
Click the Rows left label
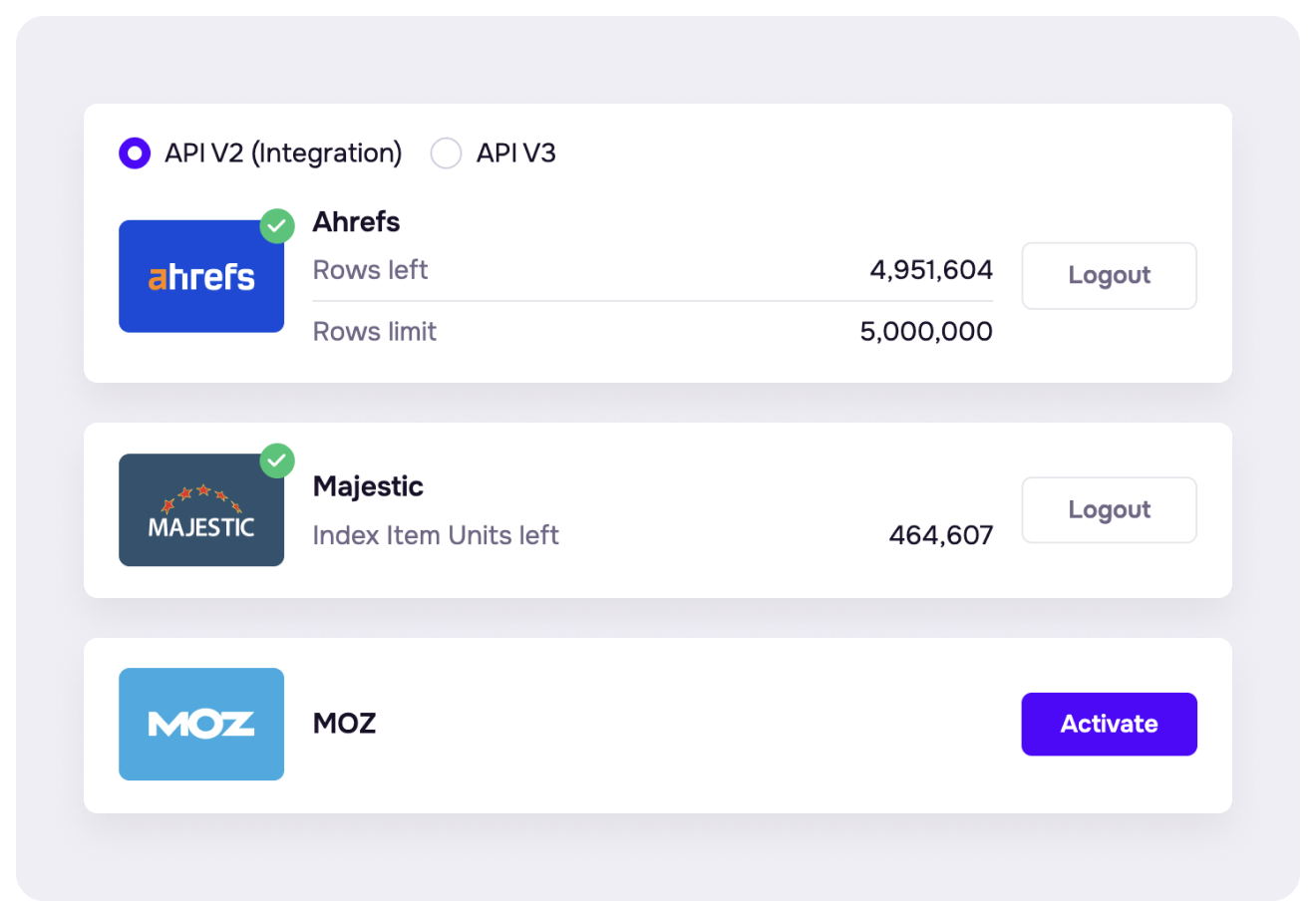click(370, 270)
